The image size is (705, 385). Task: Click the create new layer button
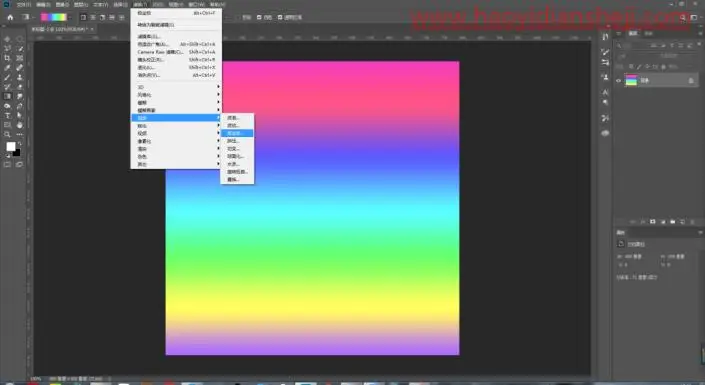[x=683, y=222]
